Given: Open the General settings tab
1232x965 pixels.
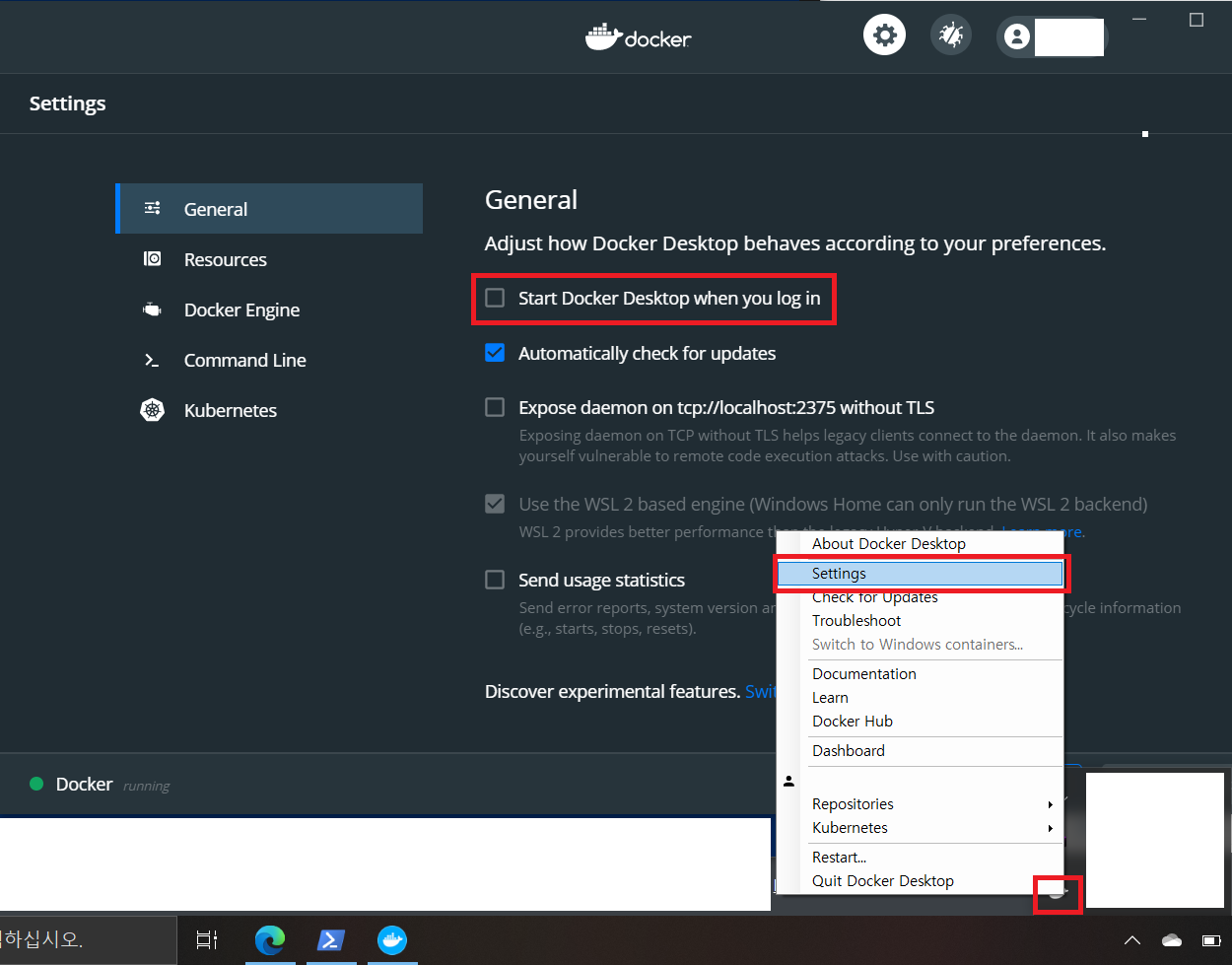Looking at the screenshot, I should pyautogui.click(x=269, y=208).
